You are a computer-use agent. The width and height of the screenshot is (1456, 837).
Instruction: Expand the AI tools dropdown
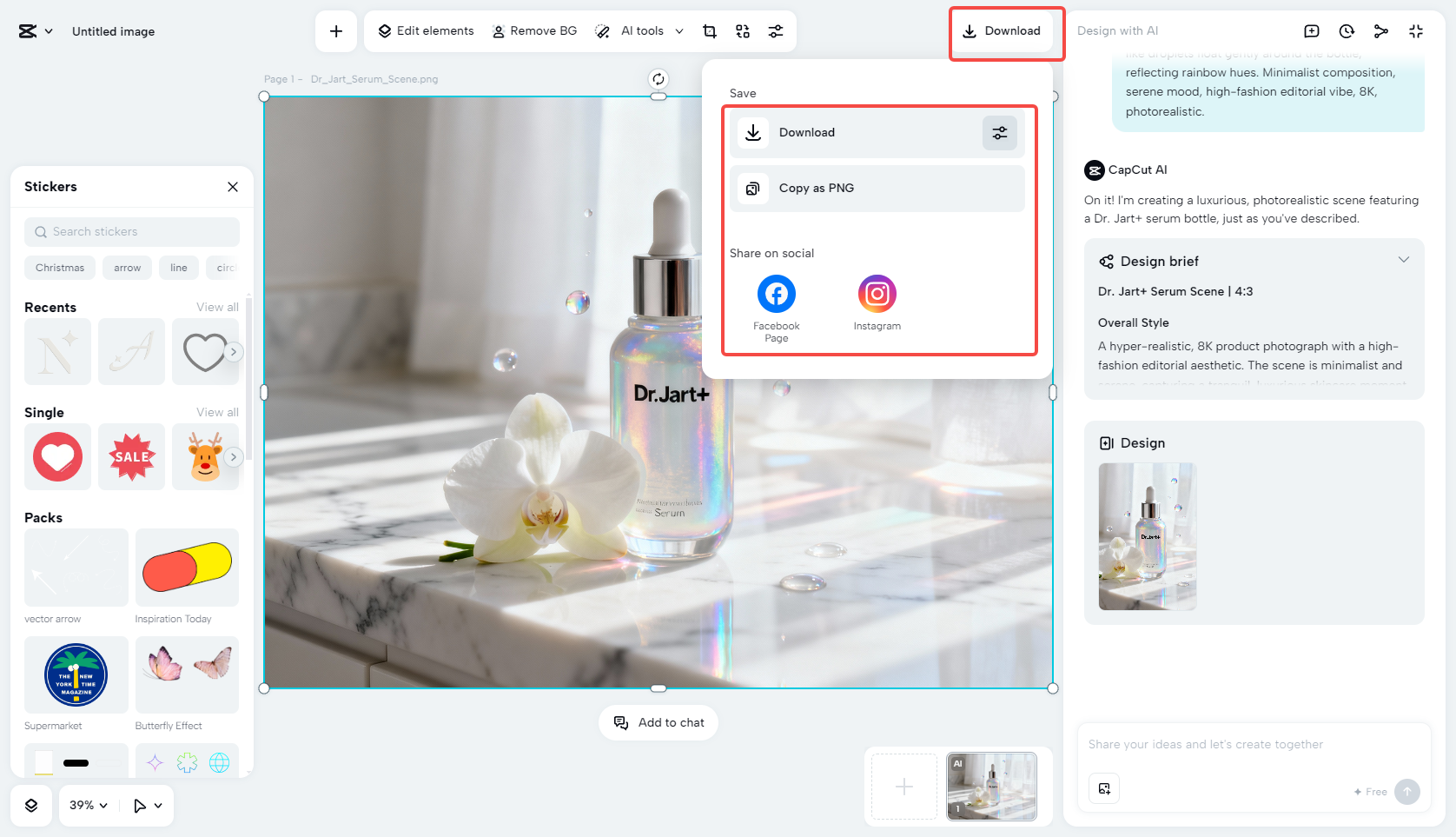(x=678, y=30)
